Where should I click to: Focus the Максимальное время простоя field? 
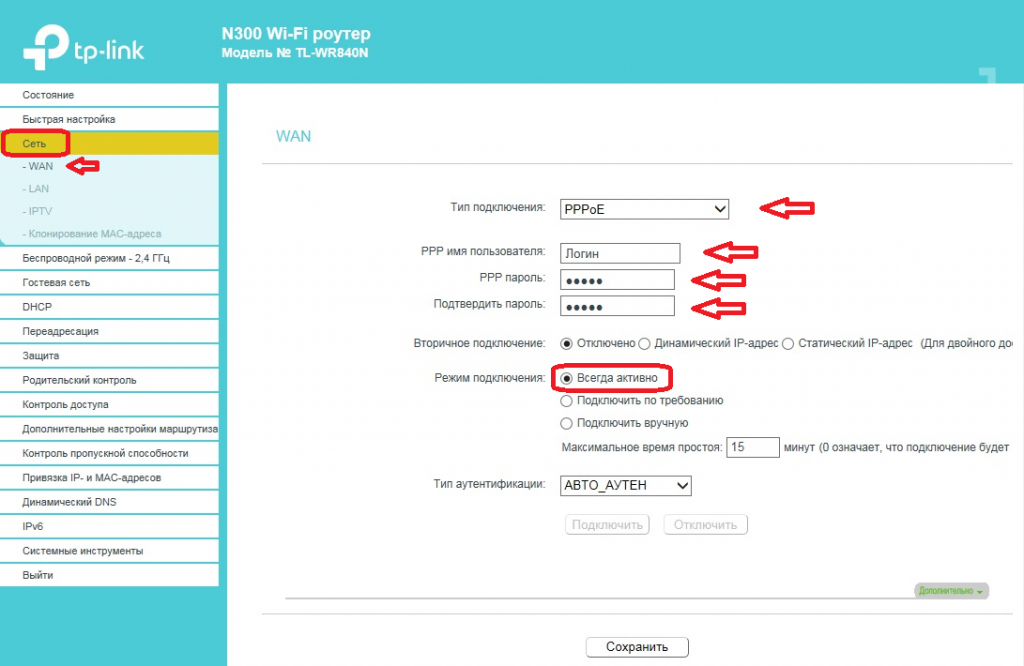point(752,447)
